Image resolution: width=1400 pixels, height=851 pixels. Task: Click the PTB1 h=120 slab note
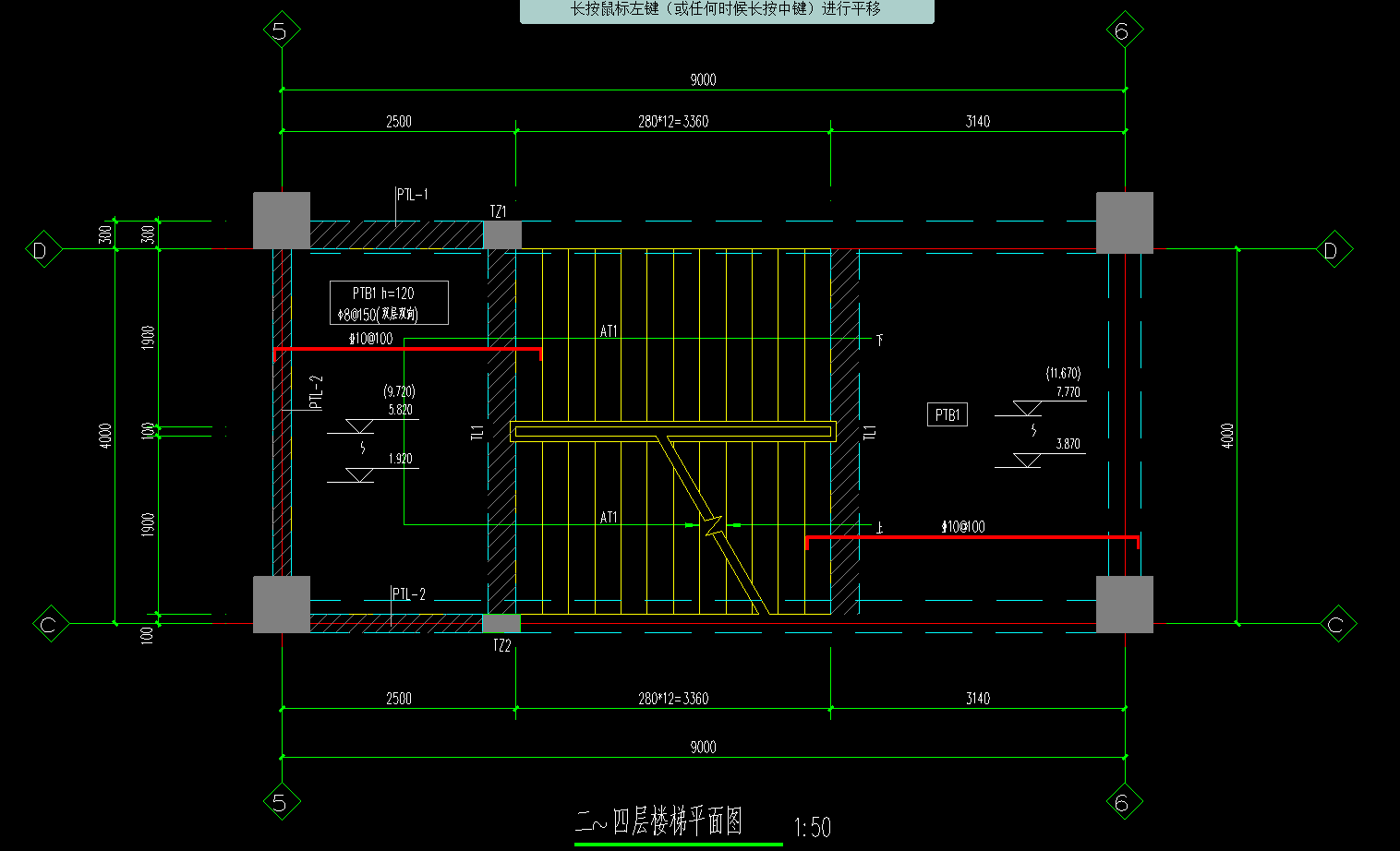(382, 294)
